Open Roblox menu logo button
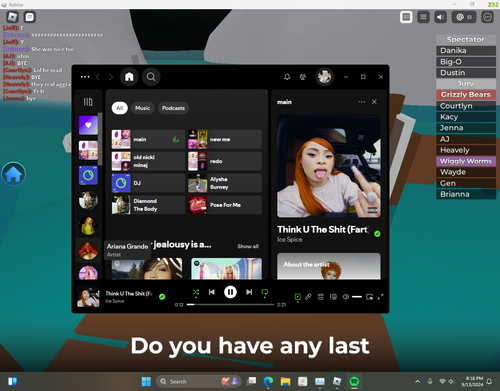This screenshot has width=500, height=391. click(x=12, y=17)
